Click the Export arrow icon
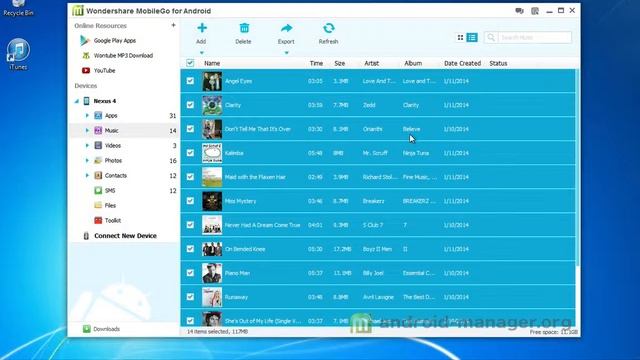640x360 pixels. 287,28
